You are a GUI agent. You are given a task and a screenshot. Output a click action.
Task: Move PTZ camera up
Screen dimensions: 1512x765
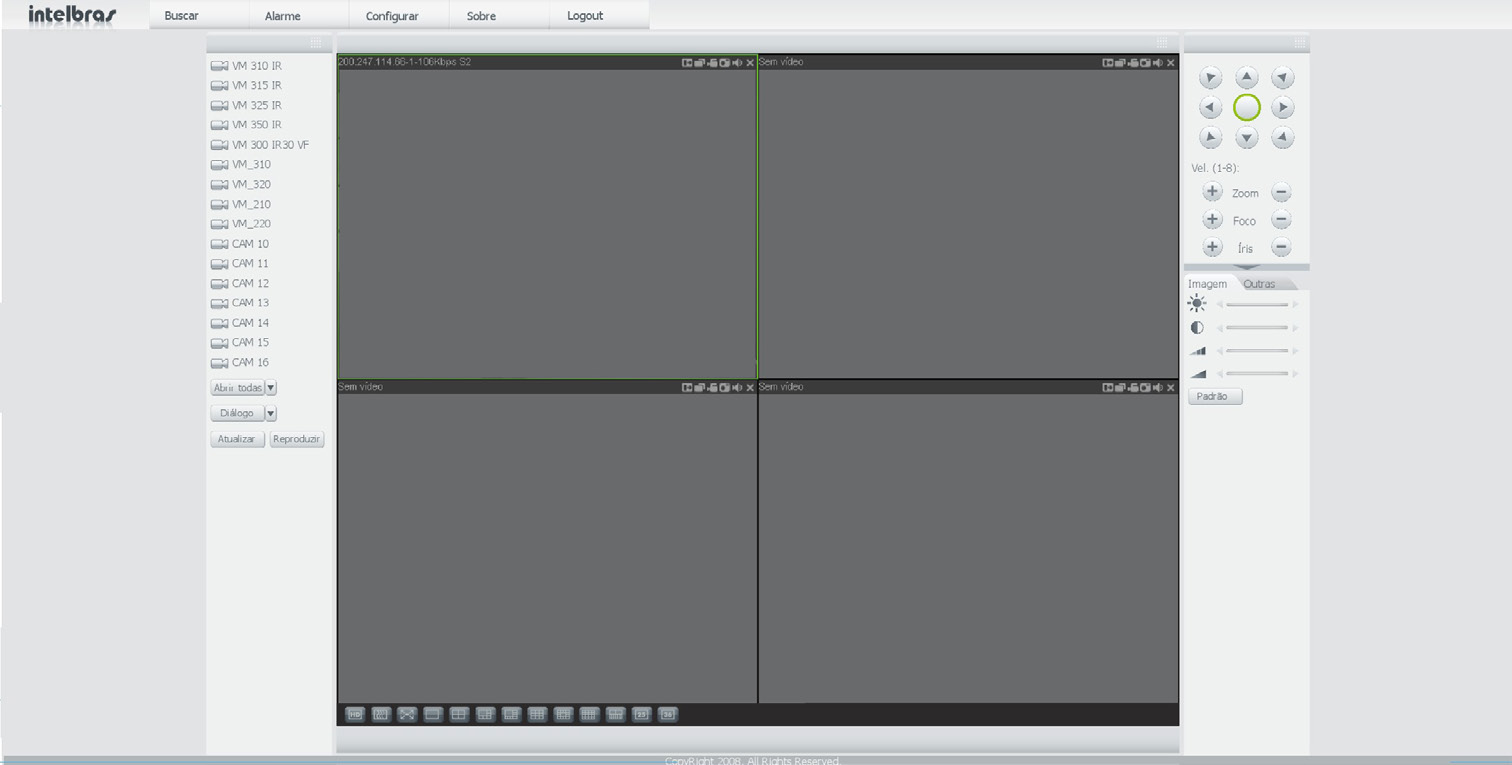click(1246, 77)
